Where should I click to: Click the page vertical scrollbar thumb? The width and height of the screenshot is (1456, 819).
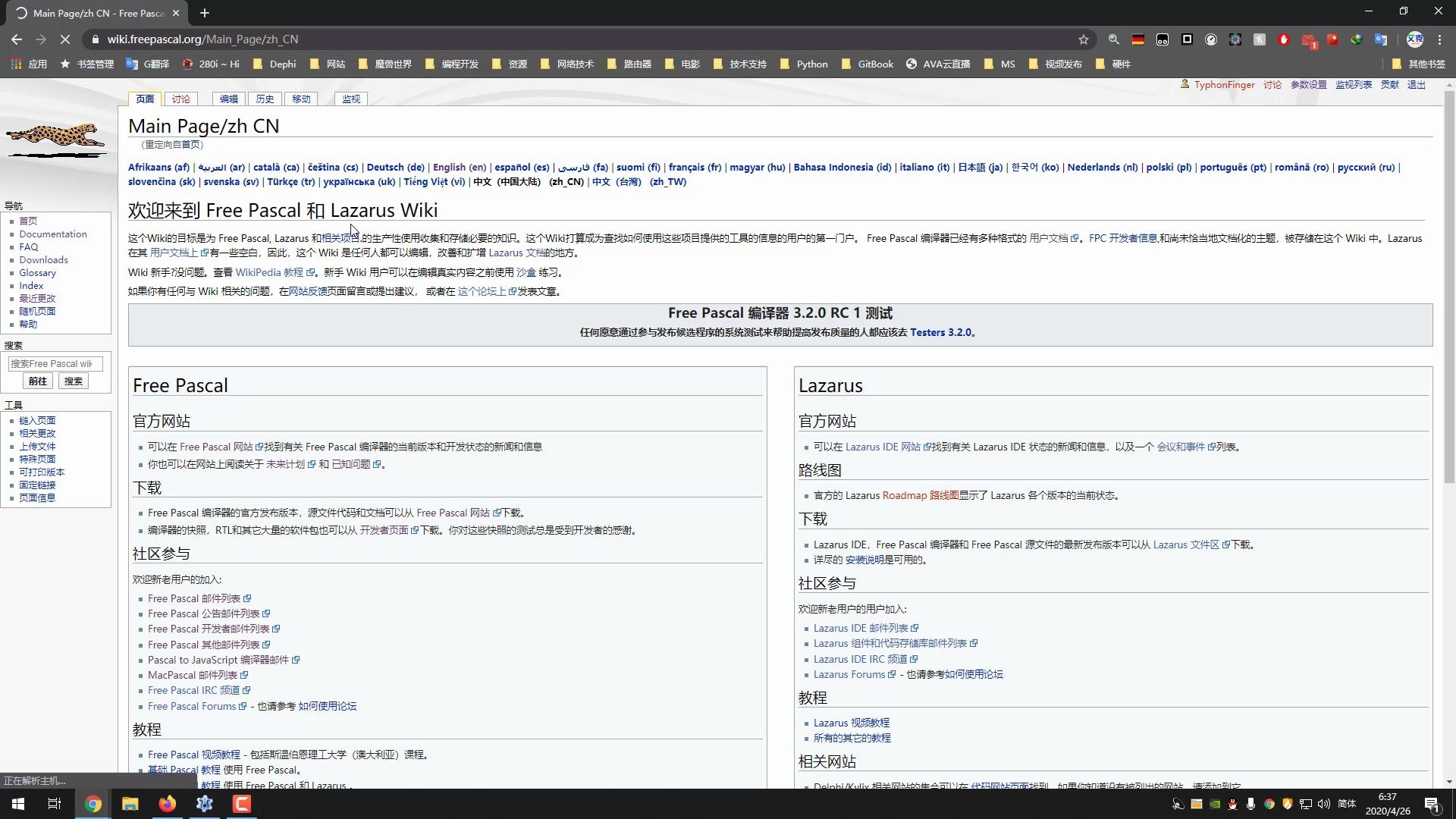tap(1449, 288)
